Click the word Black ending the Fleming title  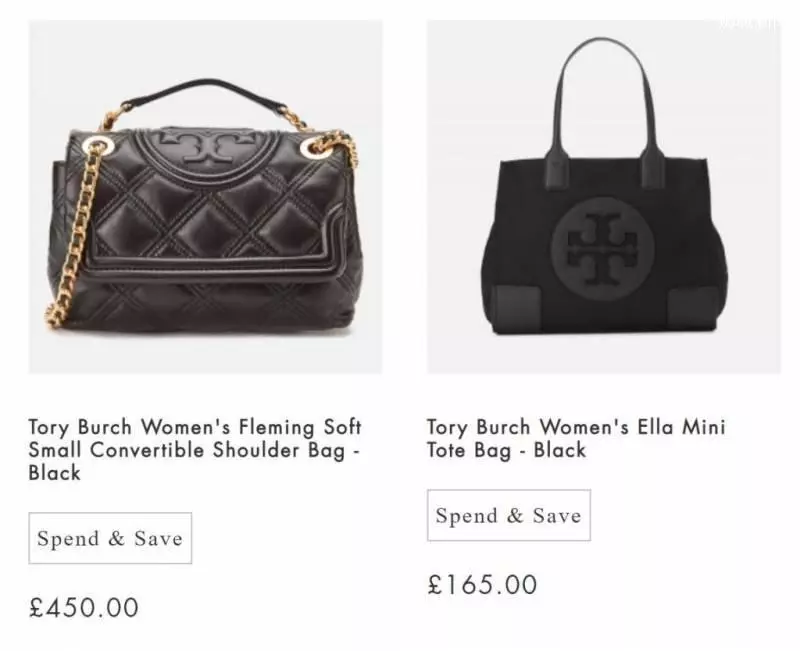click(x=55, y=473)
